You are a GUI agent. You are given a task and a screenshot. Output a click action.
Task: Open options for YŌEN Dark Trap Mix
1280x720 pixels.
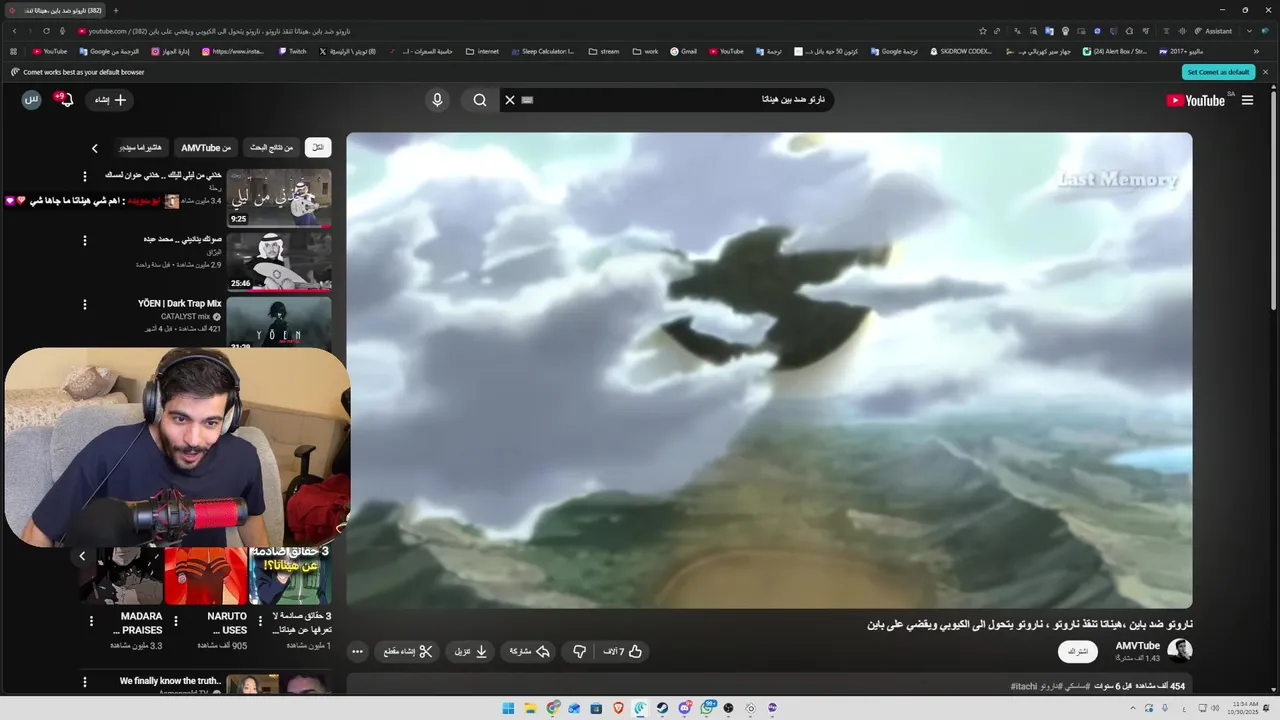tap(85, 305)
